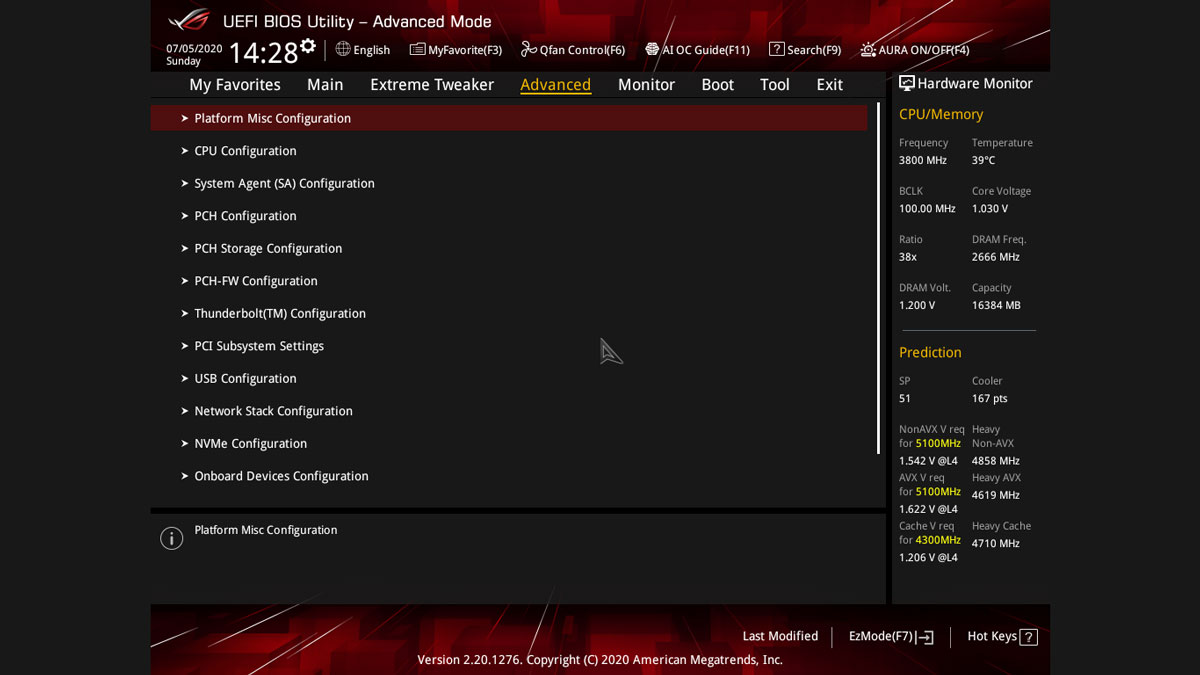Go to the Monitor tab

click(x=646, y=85)
